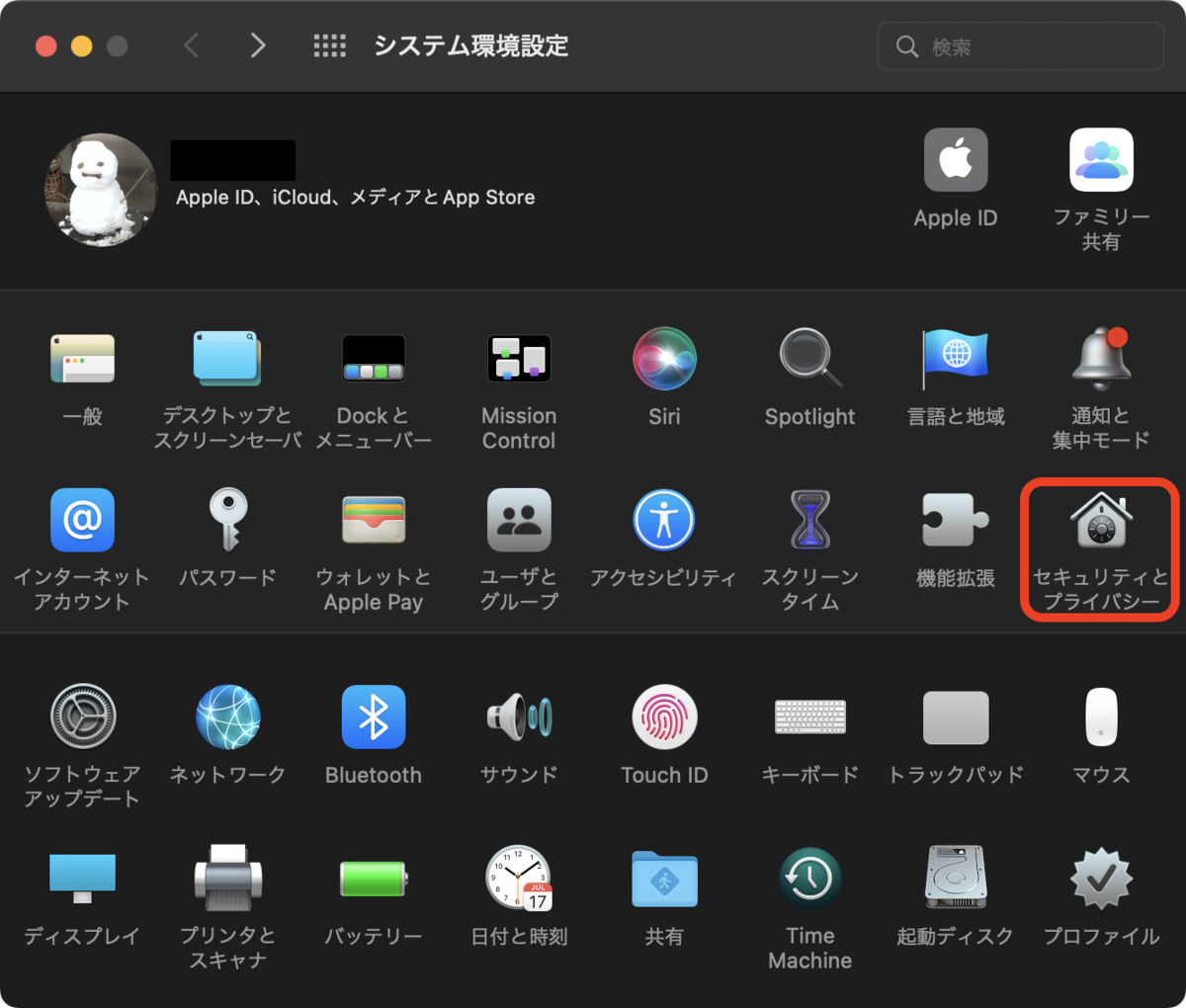Open ファミリー共有 family sharing pane

[x=1101, y=160]
